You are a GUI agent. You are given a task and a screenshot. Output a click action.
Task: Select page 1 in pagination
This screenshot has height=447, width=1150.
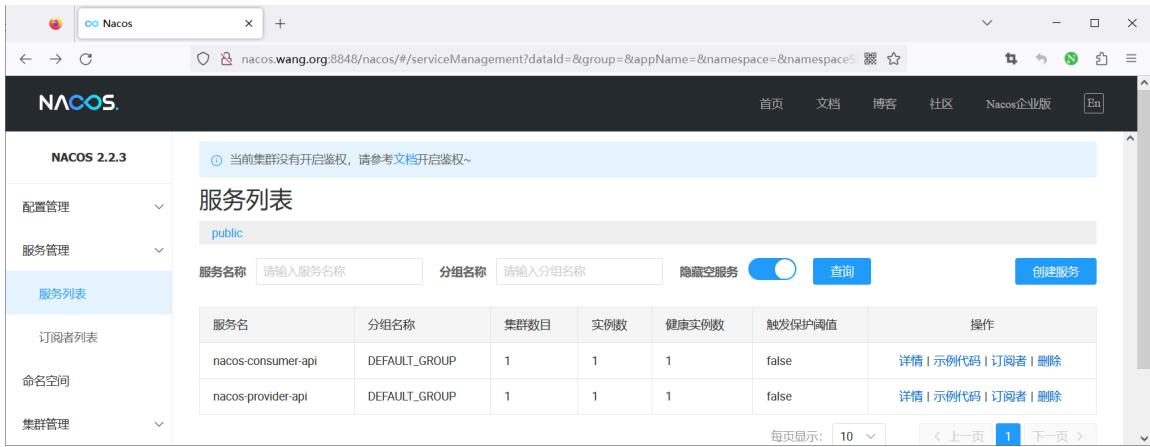1008,436
